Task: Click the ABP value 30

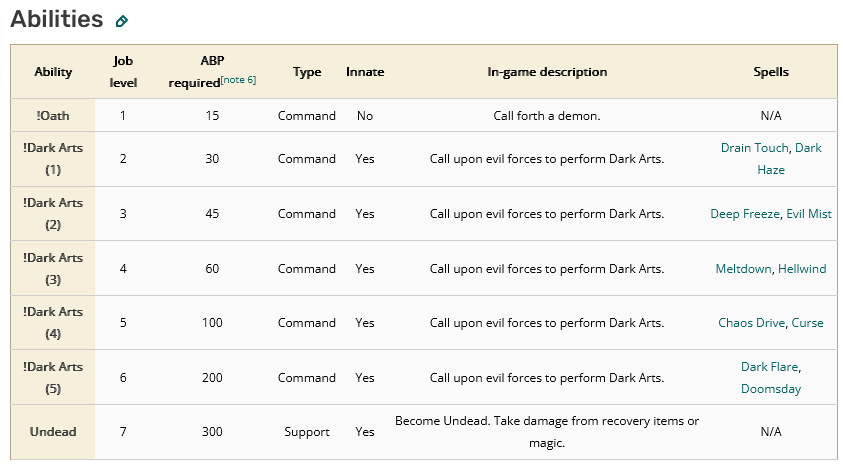Action: point(212,159)
